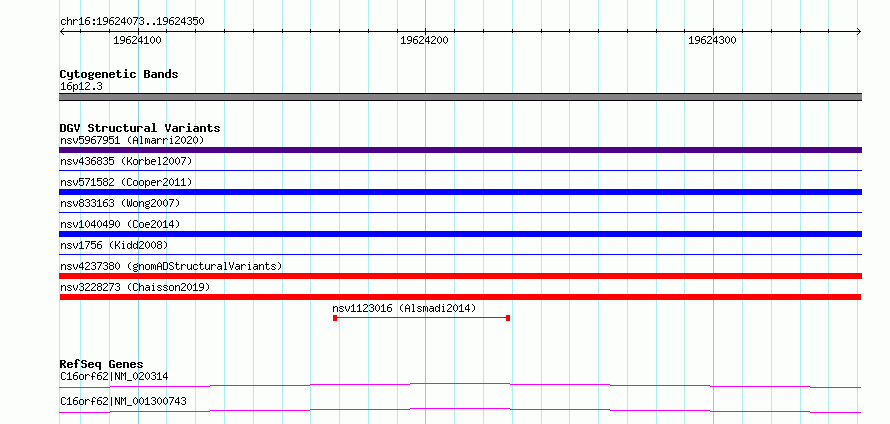The height and width of the screenshot is (424, 890).
Task: Click the nsv833163 (Wong2007) label
Action: 120,203
